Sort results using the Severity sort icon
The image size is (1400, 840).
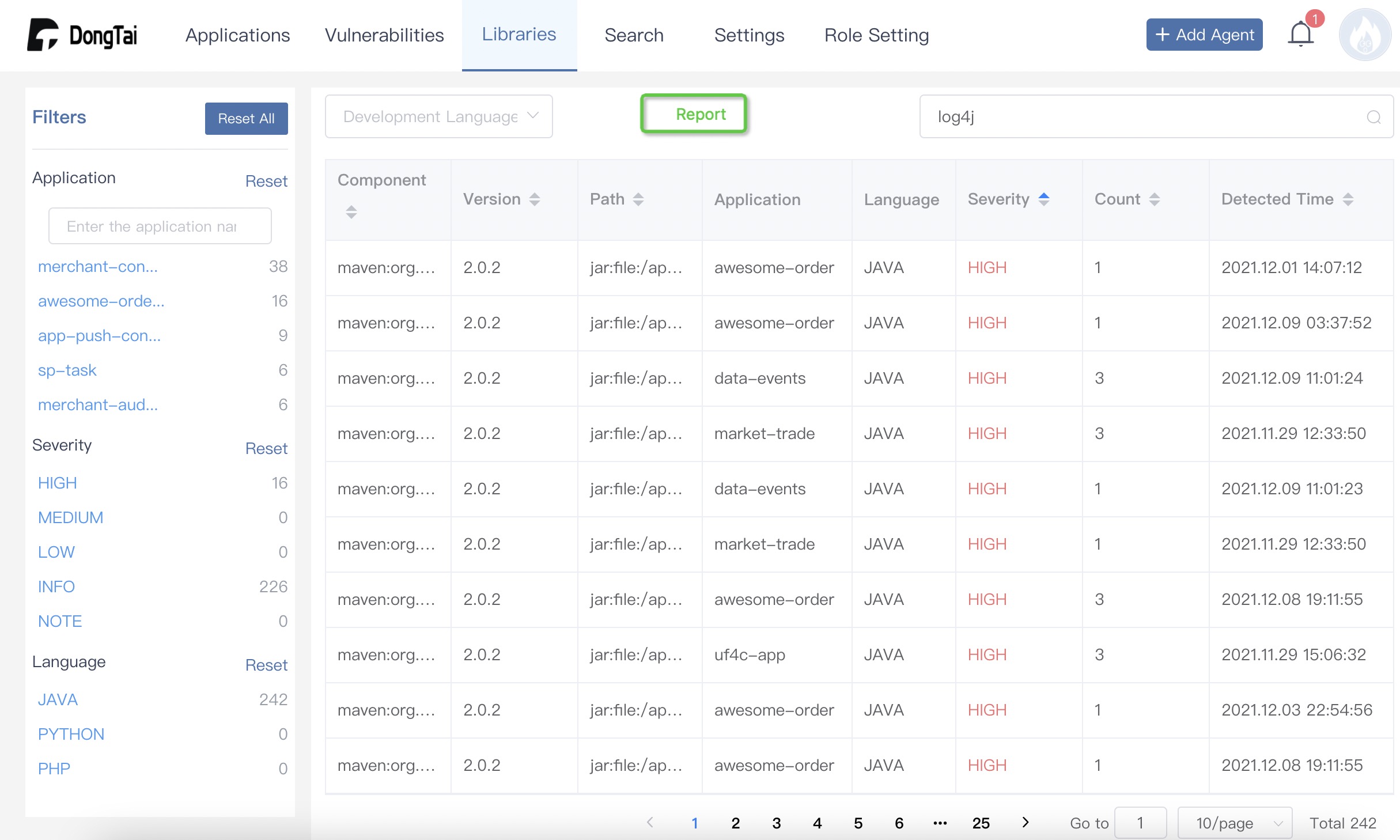[x=1043, y=199]
